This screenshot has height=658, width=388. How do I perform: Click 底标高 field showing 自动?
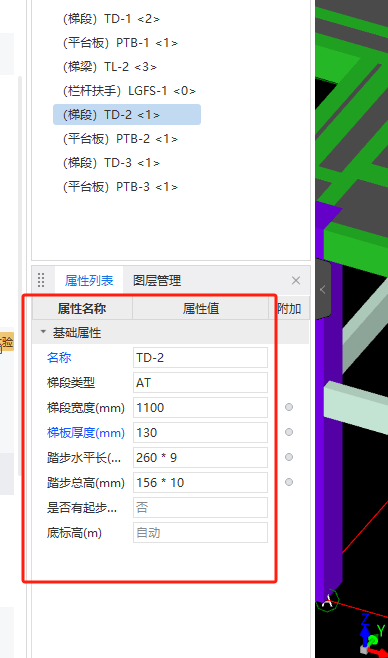(x=201, y=533)
